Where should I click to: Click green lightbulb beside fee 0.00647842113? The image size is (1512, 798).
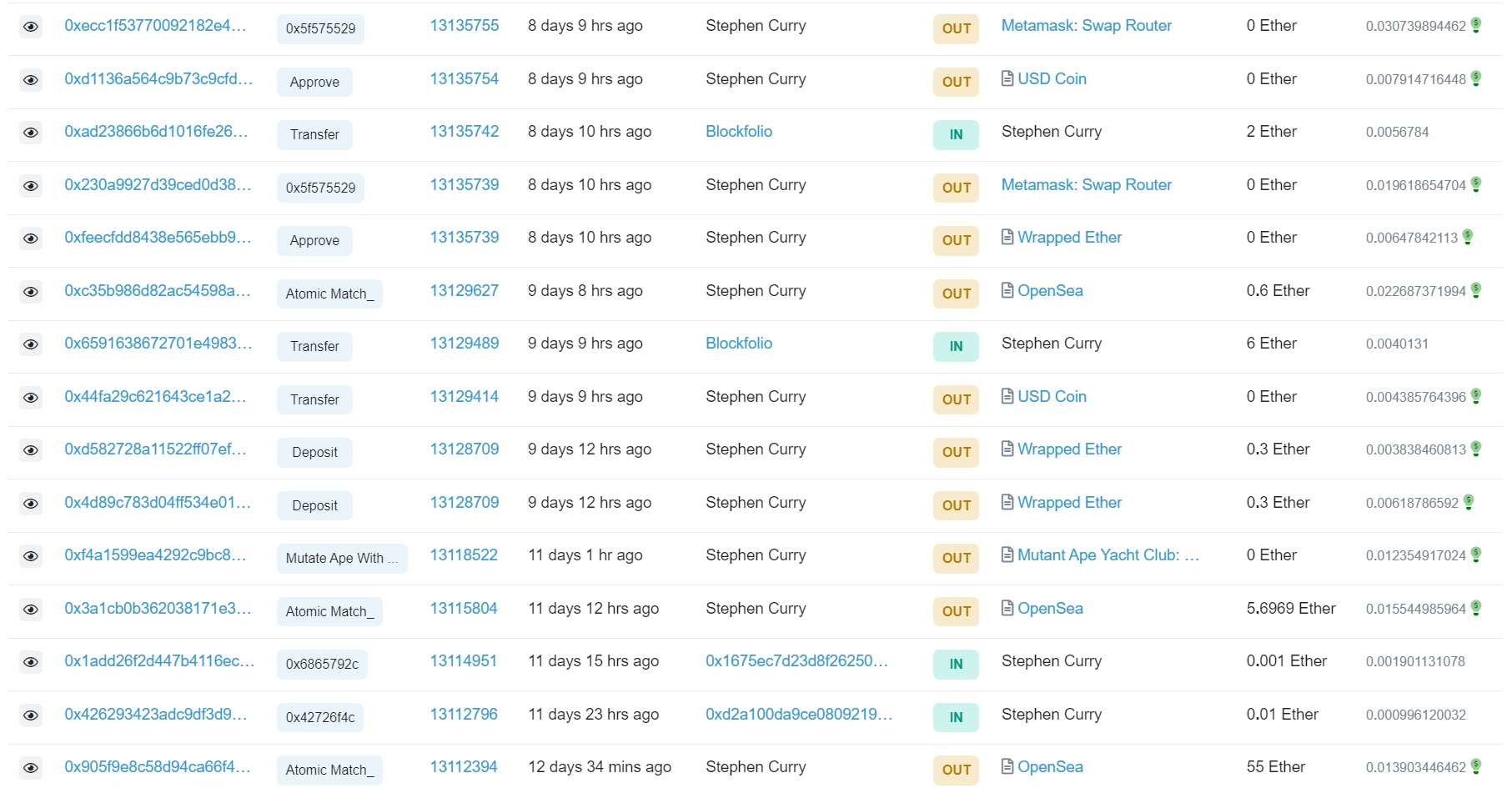[1468, 237]
